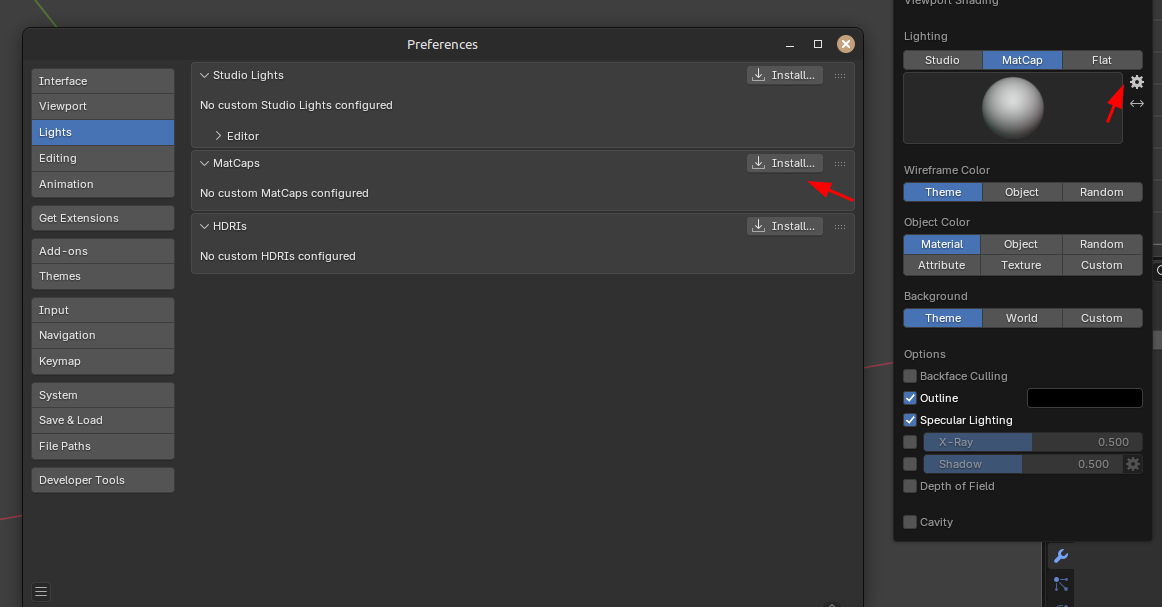Click the flip MatCap arrows icon
This screenshot has height=607, width=1162.
pos(1136,103)
